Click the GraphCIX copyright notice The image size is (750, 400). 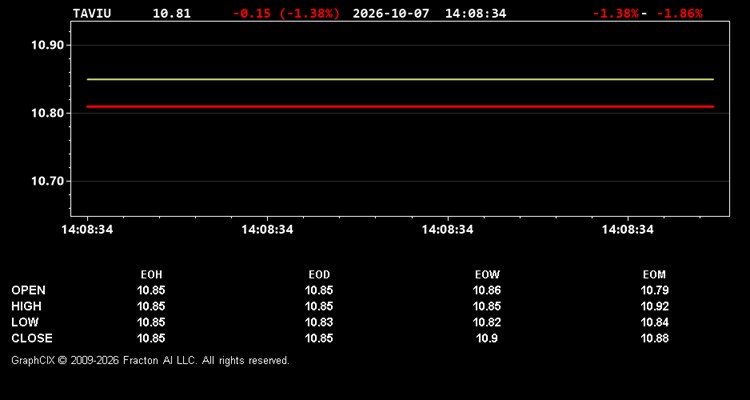(150, 360)
